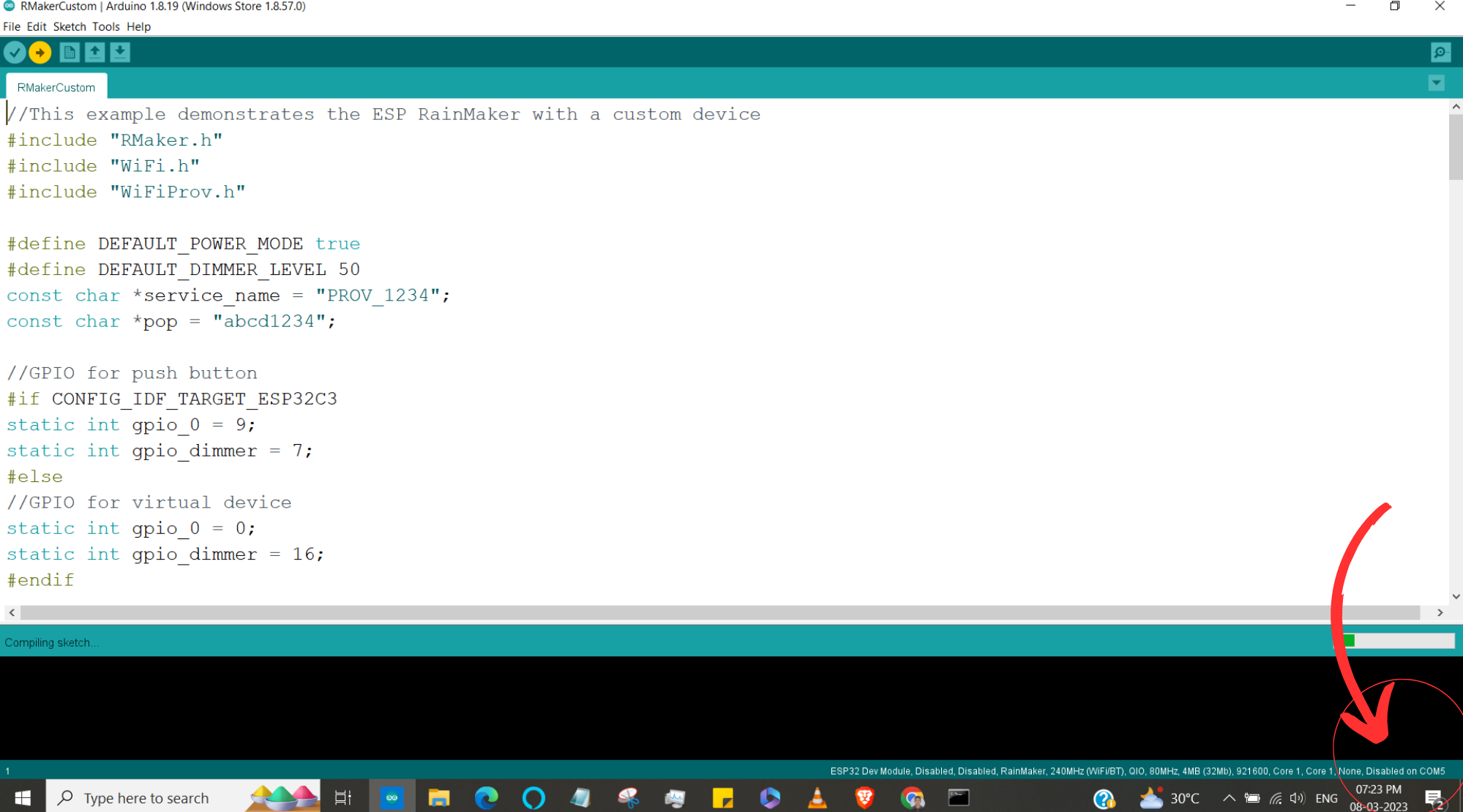Click the #include "RMaker.h" line

pos(115,140)
